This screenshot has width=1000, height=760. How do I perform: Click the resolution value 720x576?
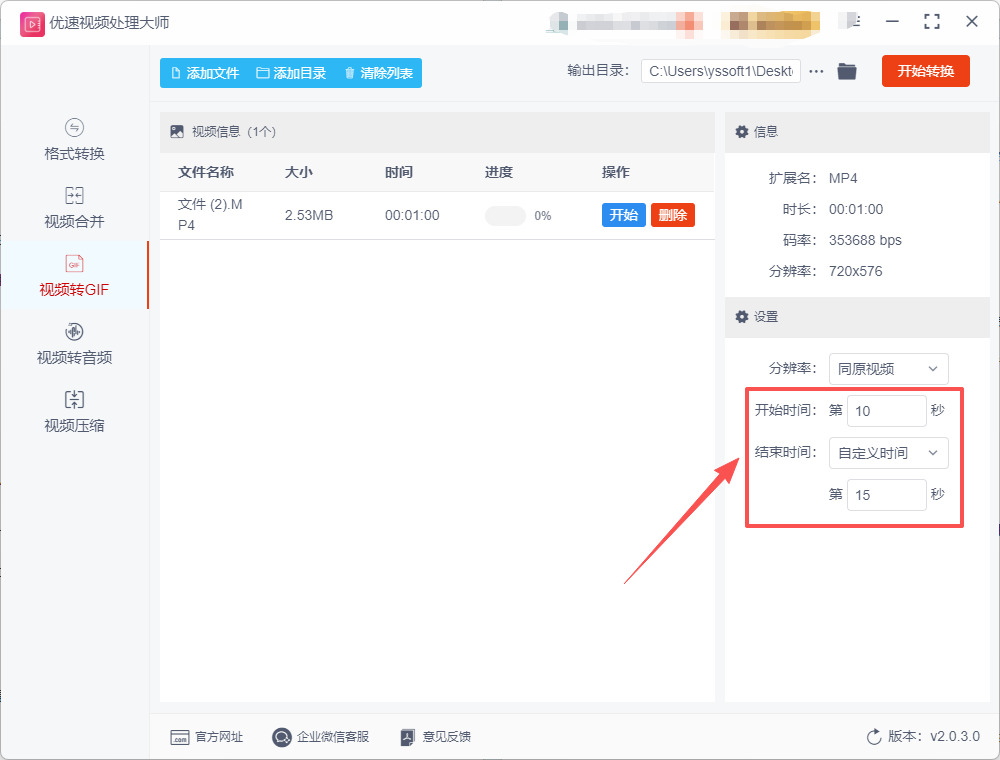pyautogui.click(x=855, y=272)
